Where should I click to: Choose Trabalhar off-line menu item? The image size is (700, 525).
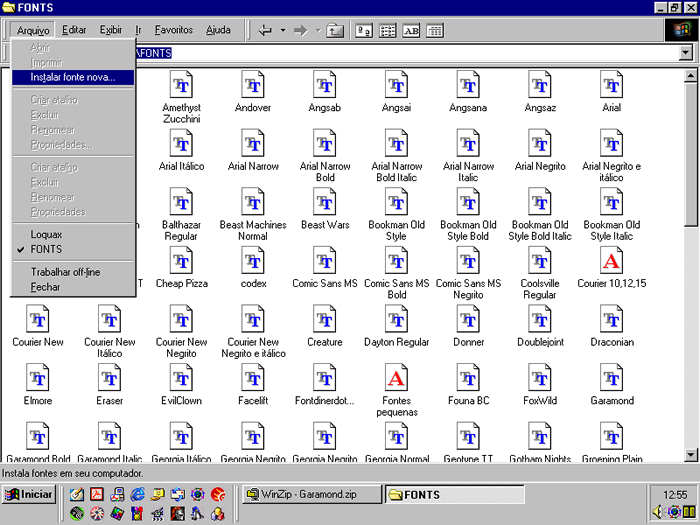click(x=73, y=272)
